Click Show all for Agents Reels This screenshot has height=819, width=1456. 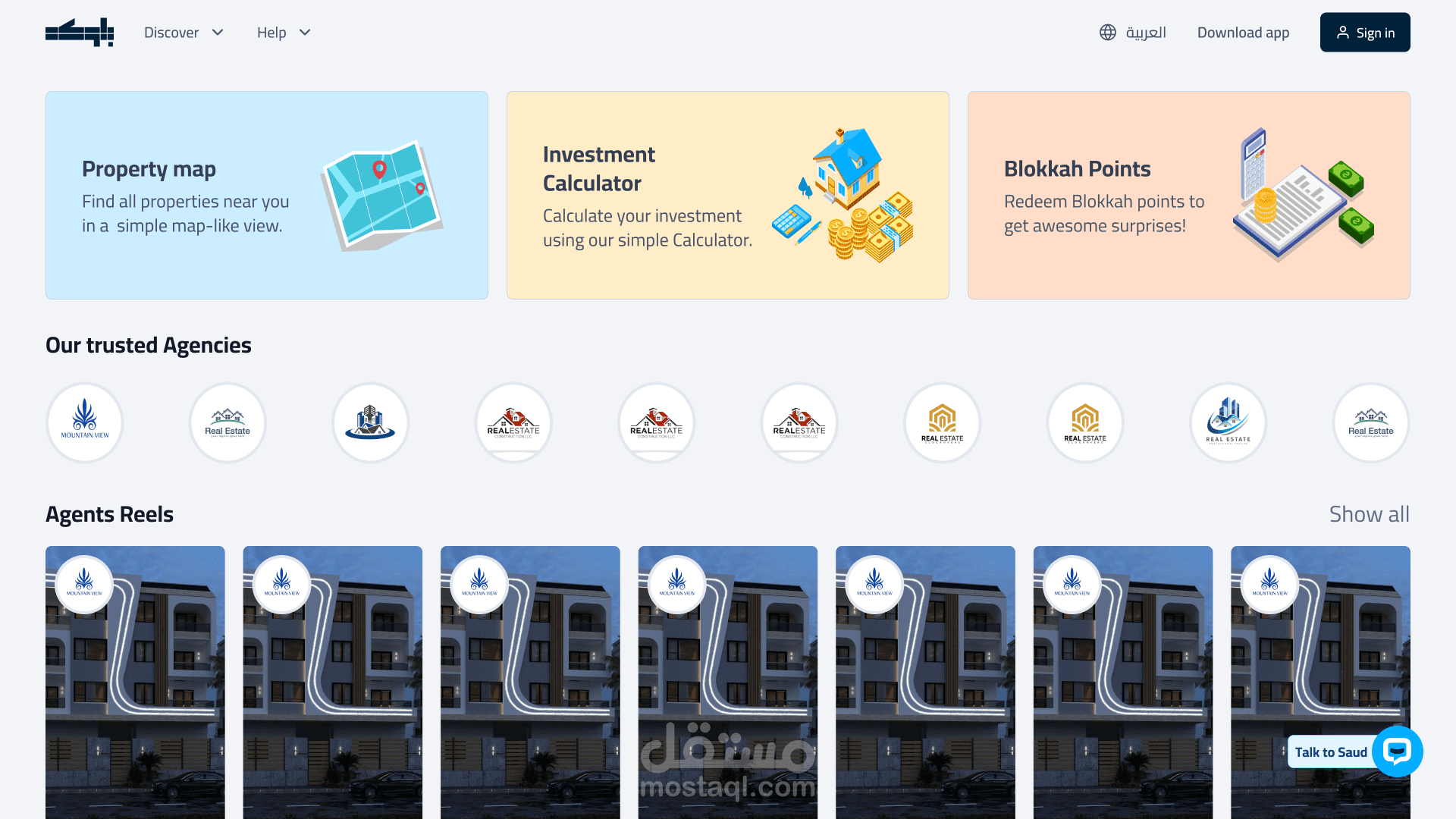(x=1370, y=514)
